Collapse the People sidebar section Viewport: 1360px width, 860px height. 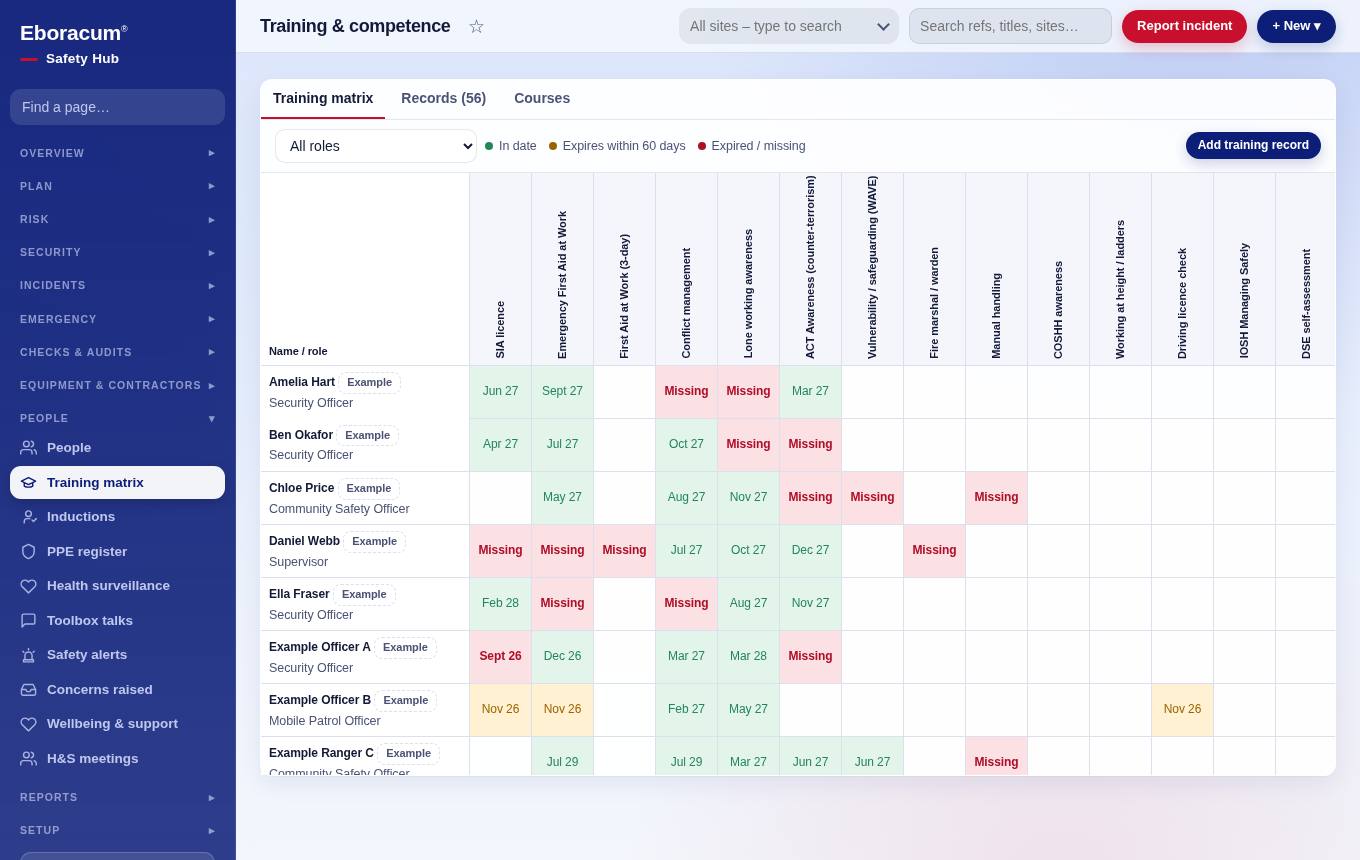tap(117, 418)
